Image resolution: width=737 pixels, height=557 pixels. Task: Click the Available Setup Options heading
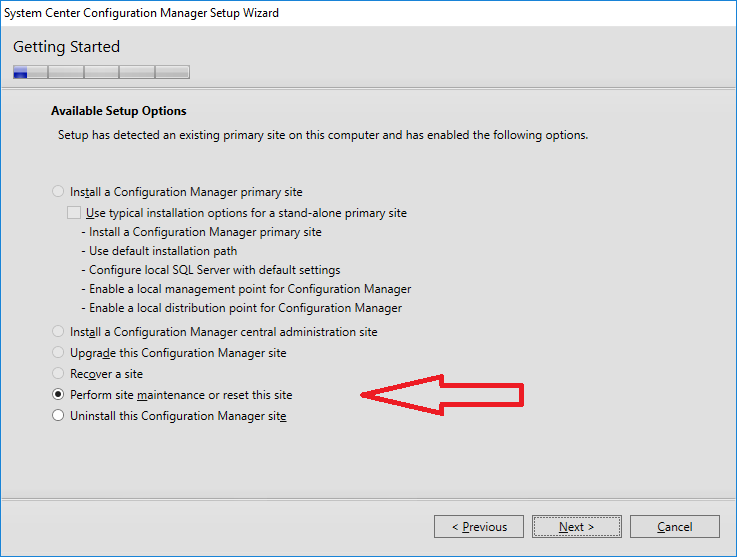pos(118,111)
